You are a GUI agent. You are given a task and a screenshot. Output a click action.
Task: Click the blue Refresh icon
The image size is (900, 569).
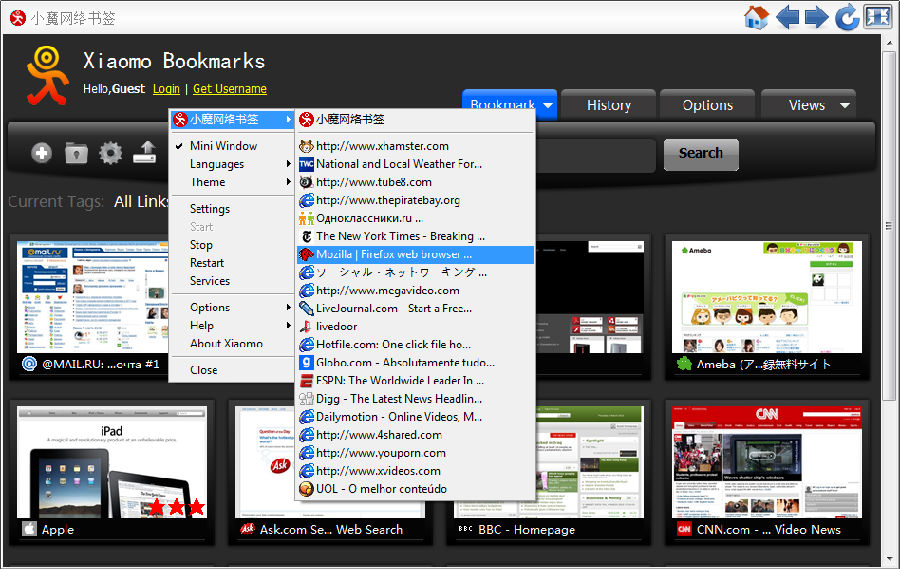click(x=847, y=17)
